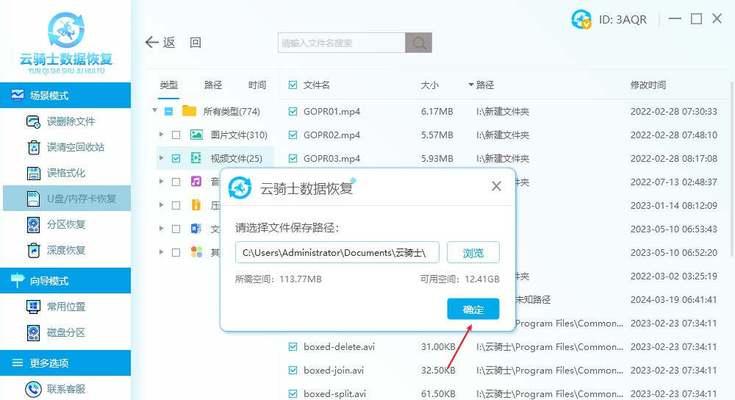Expand the other type tree node
This screenshot has height=400, width=735.
[161, 252]
